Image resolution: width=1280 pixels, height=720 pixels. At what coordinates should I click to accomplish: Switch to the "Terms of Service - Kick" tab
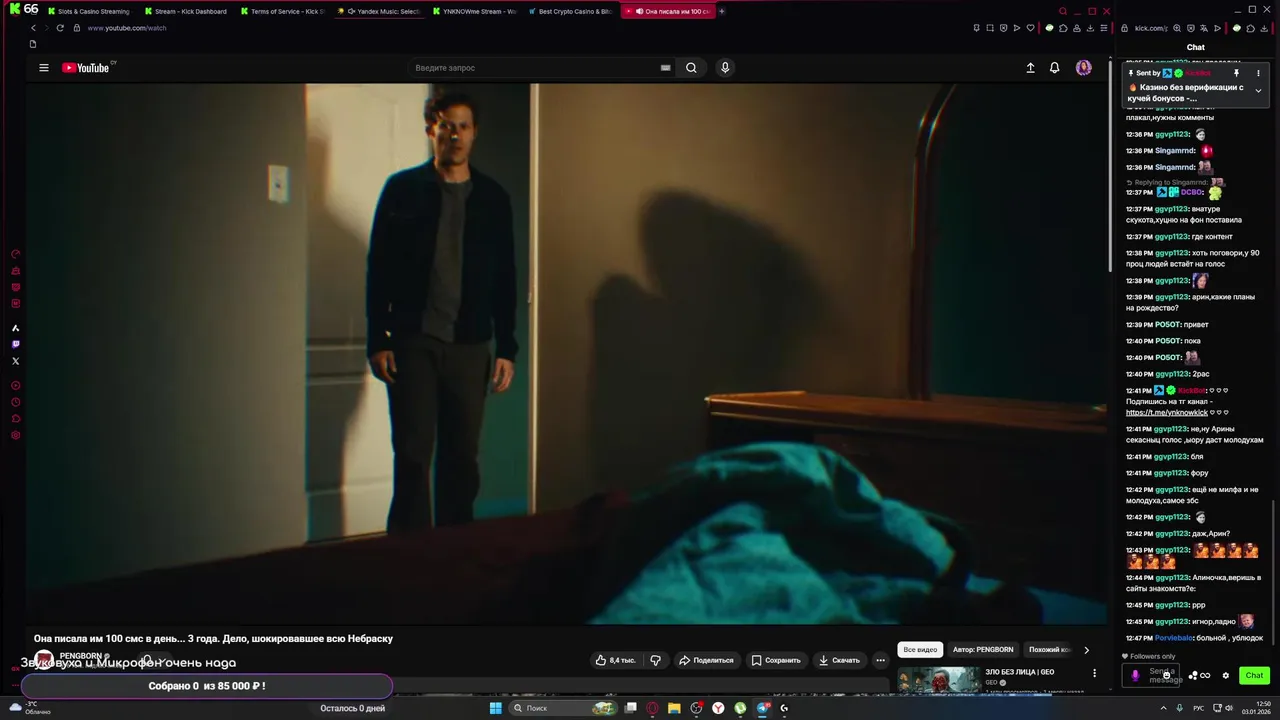coord(282,11)
